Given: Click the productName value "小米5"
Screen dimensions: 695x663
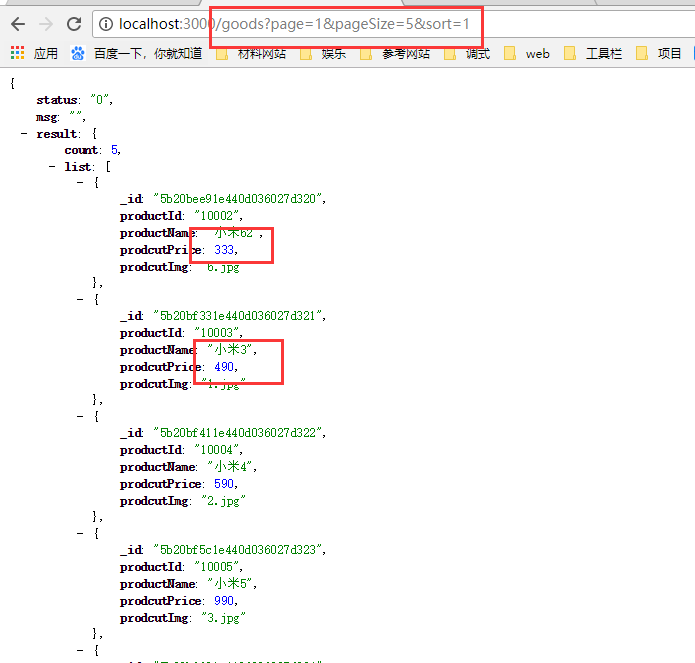Looking at the screenshot, I should tap(230, 584).
